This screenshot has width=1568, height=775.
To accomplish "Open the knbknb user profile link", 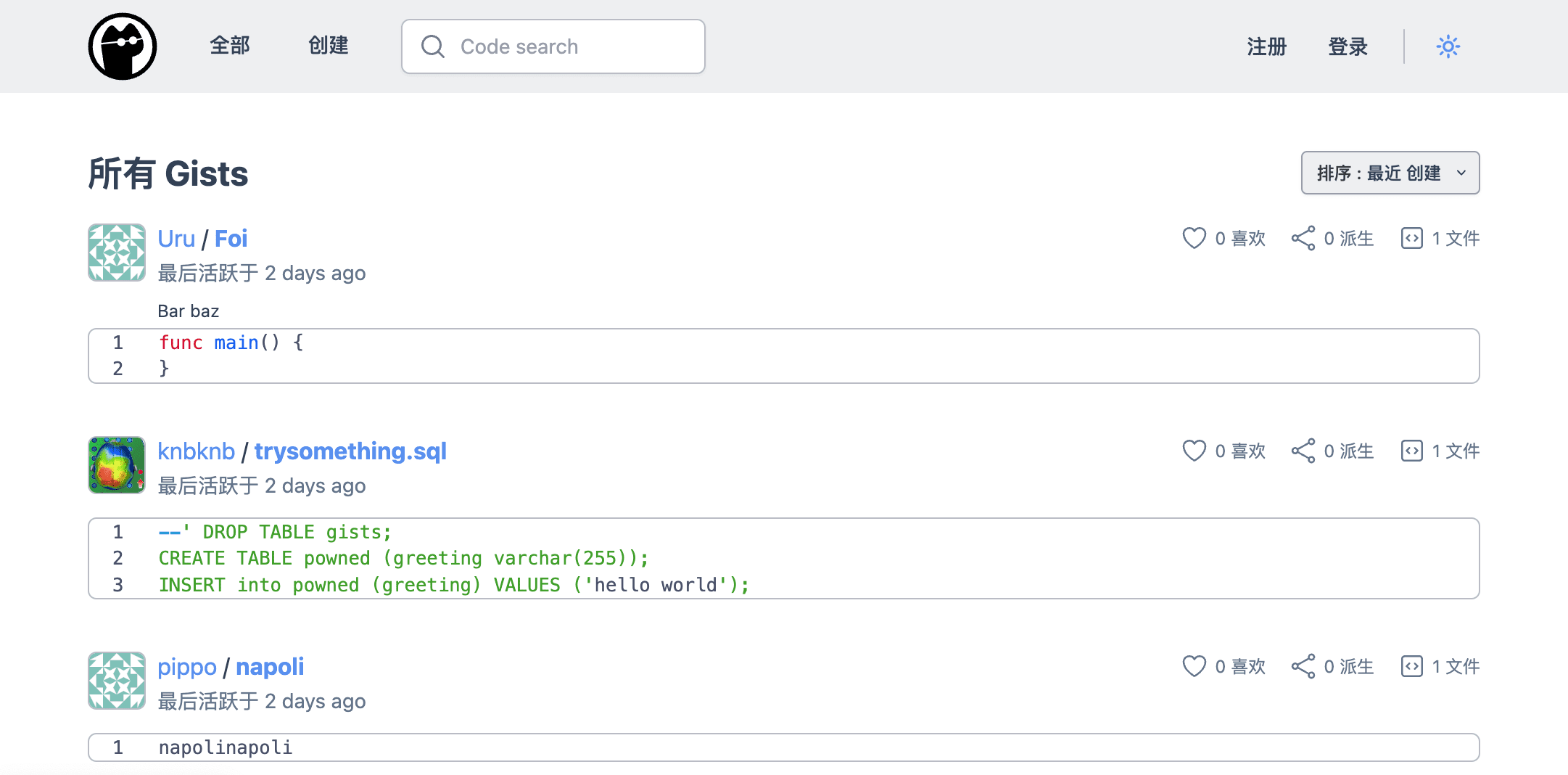I will (x=196, y=451).
